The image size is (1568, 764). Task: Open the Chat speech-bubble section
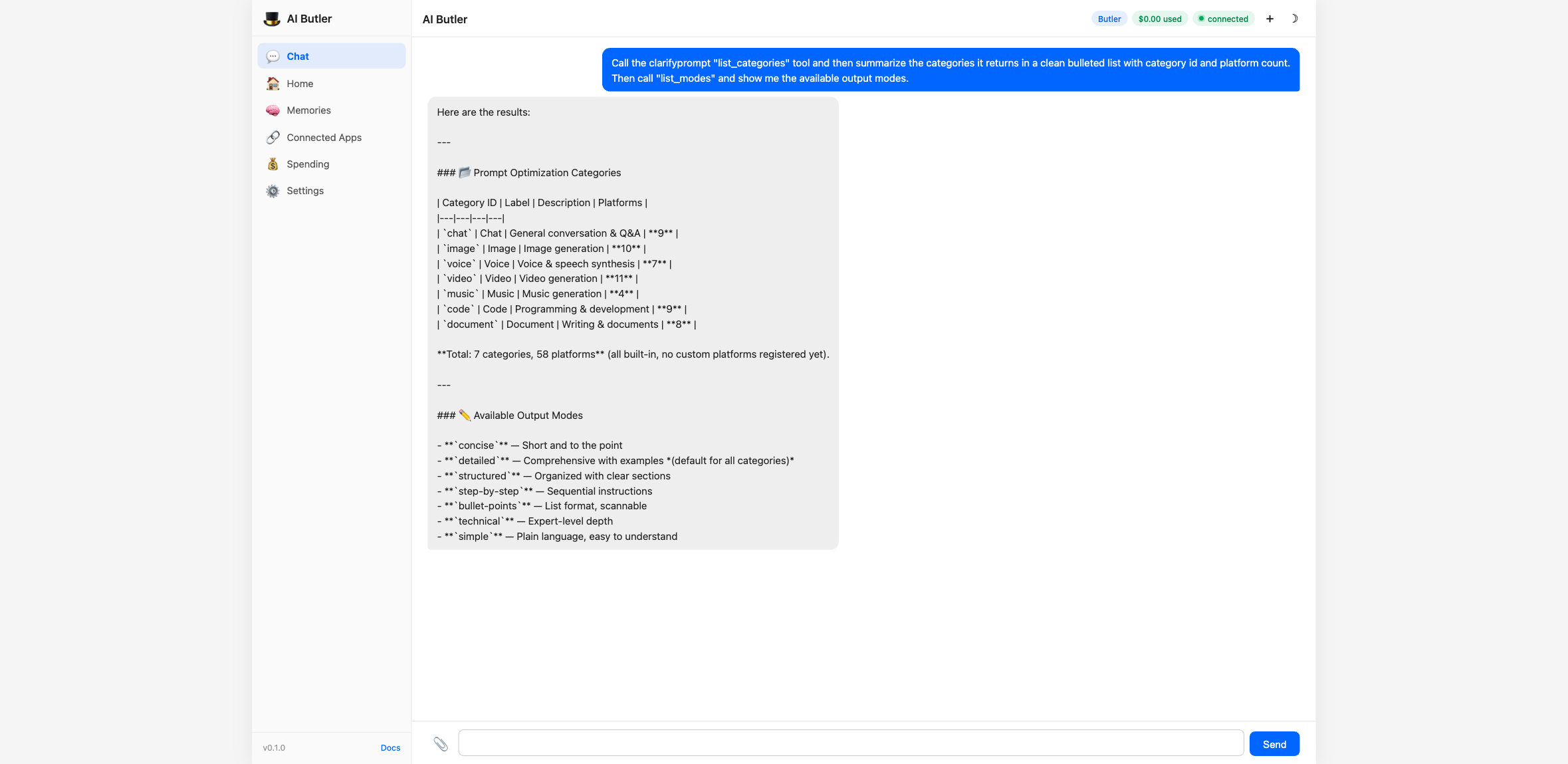click(273, 57)
